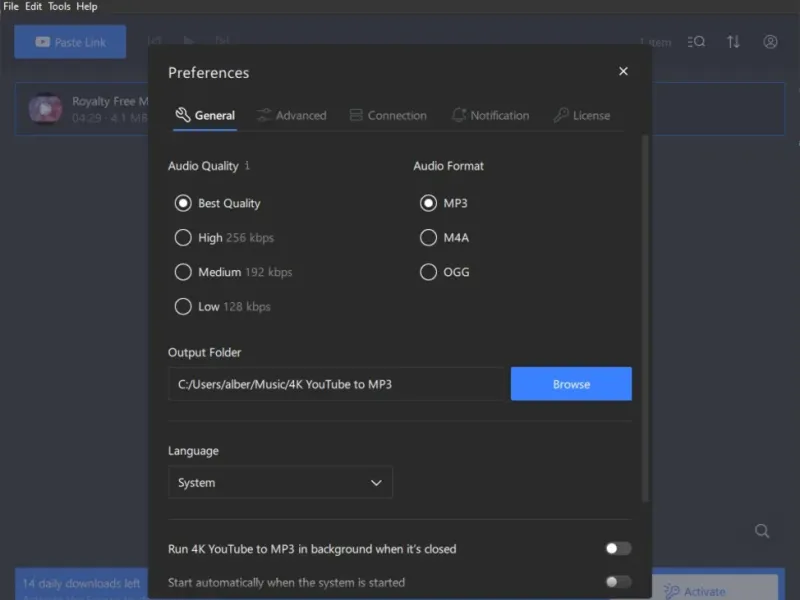Click the play icon in top toolbar
Viewport: 800px width, 600px height.
[189, 40]
